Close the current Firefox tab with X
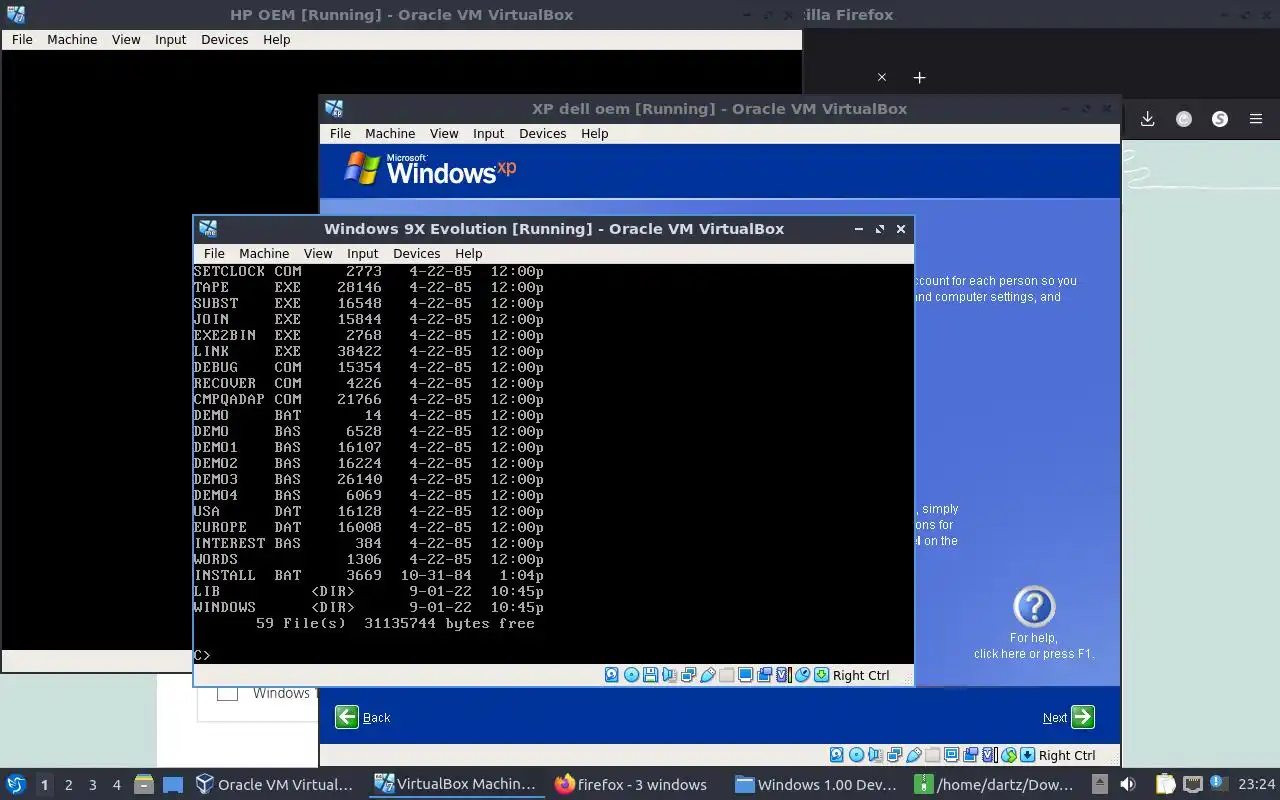Viewport: 1280px width, 800px height. [881, 77]
